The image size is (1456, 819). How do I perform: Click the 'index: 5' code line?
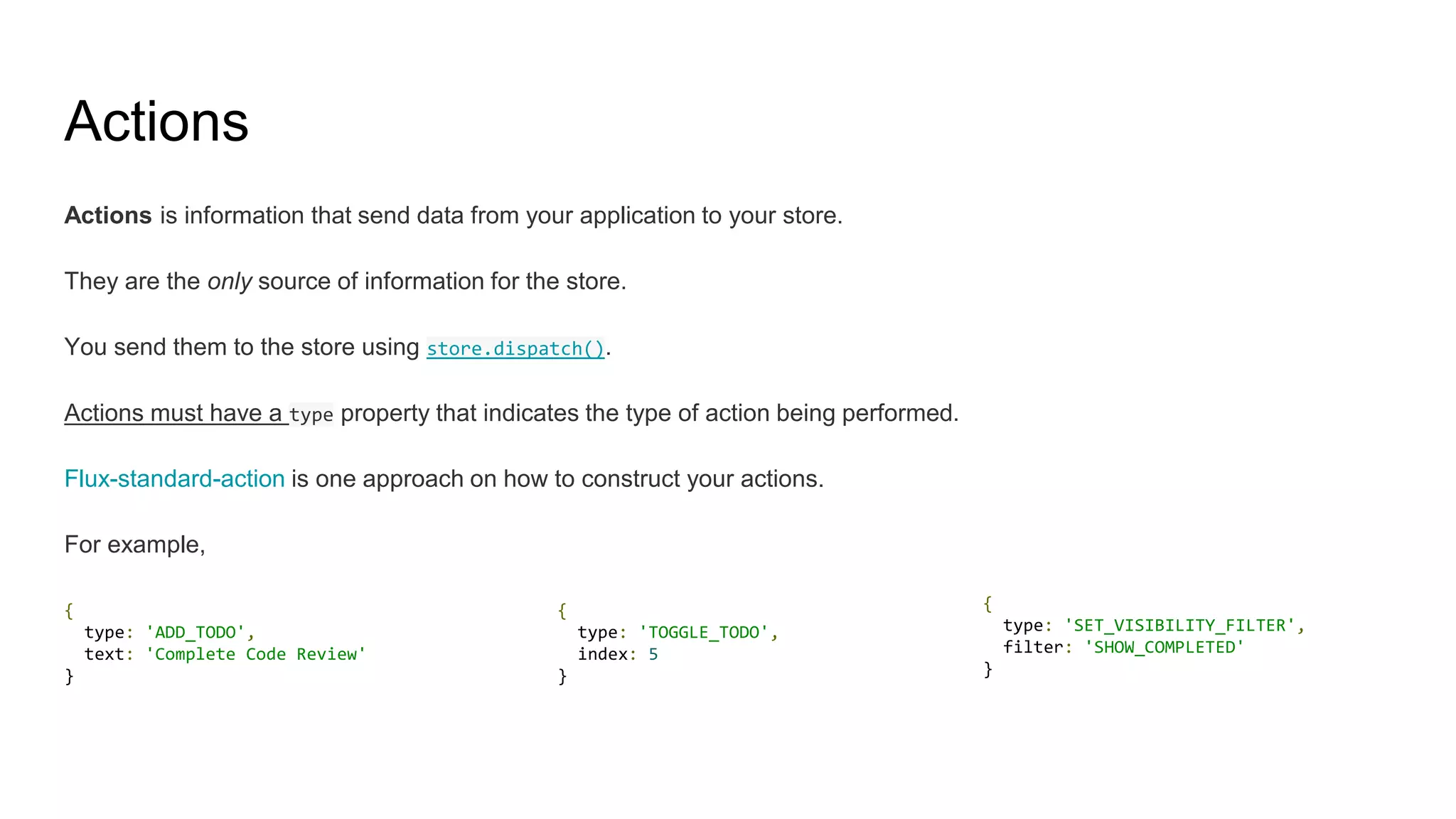[618, 654]
